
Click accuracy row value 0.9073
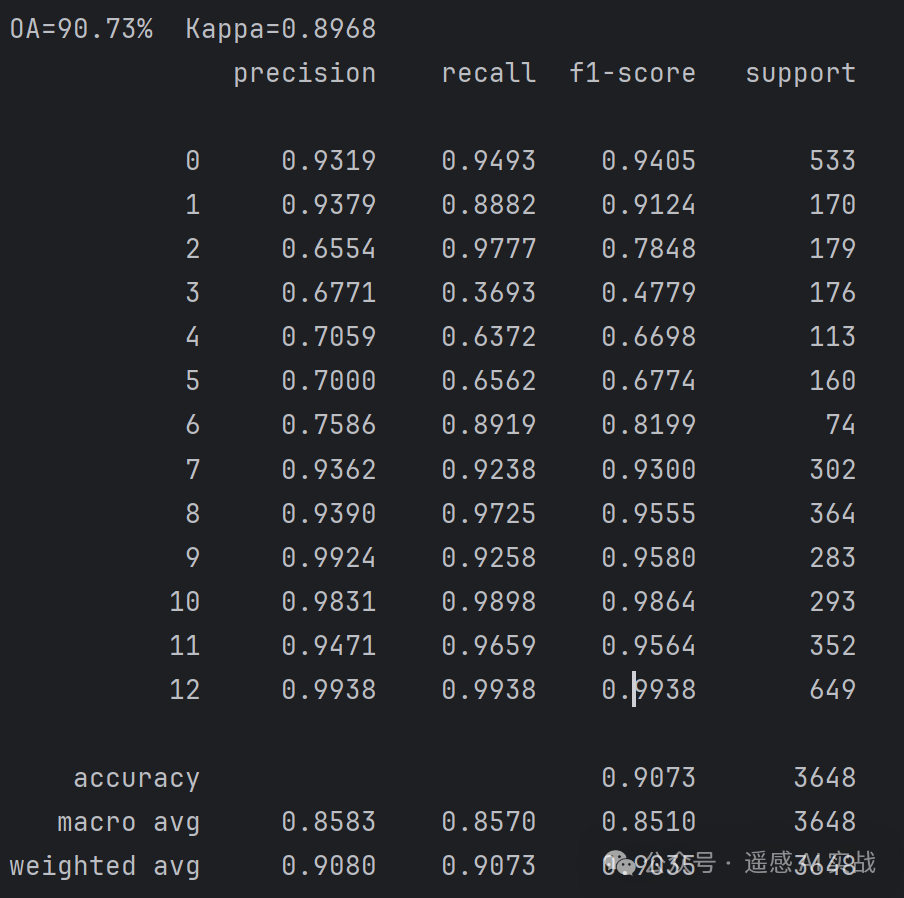pyautogui.click(x=649, y=778)
